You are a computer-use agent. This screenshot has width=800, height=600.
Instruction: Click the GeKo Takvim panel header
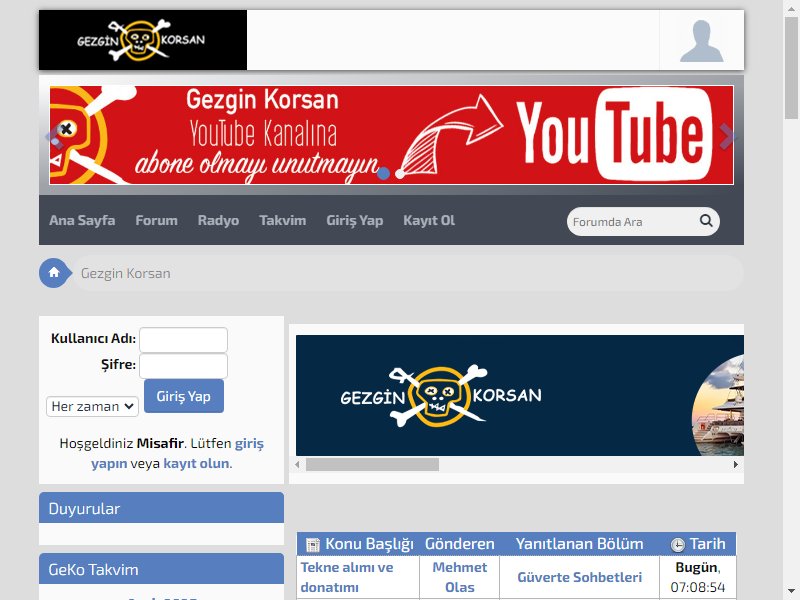coord(161,568)
